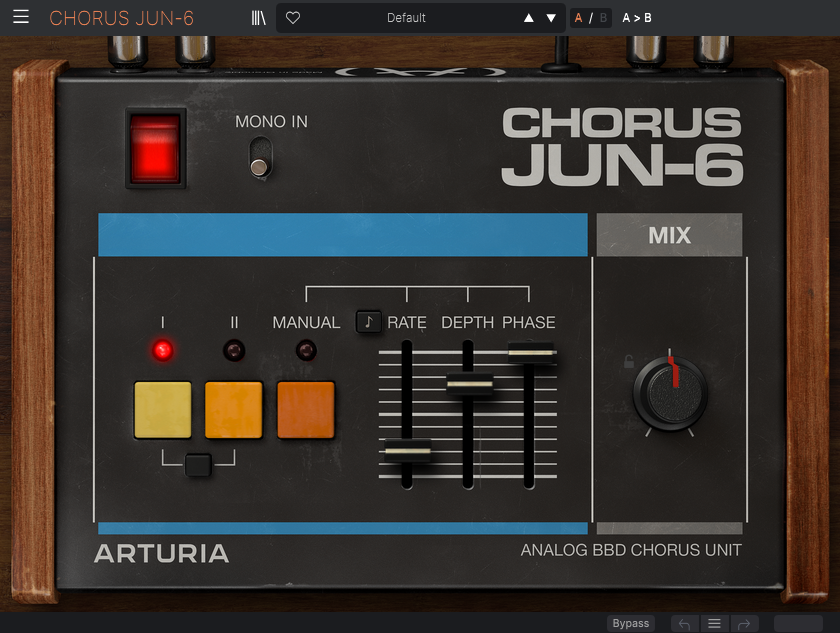The image size is (840, 633).
Task: Click the mode I red LED indicator
Action: [x=162, y=351]
